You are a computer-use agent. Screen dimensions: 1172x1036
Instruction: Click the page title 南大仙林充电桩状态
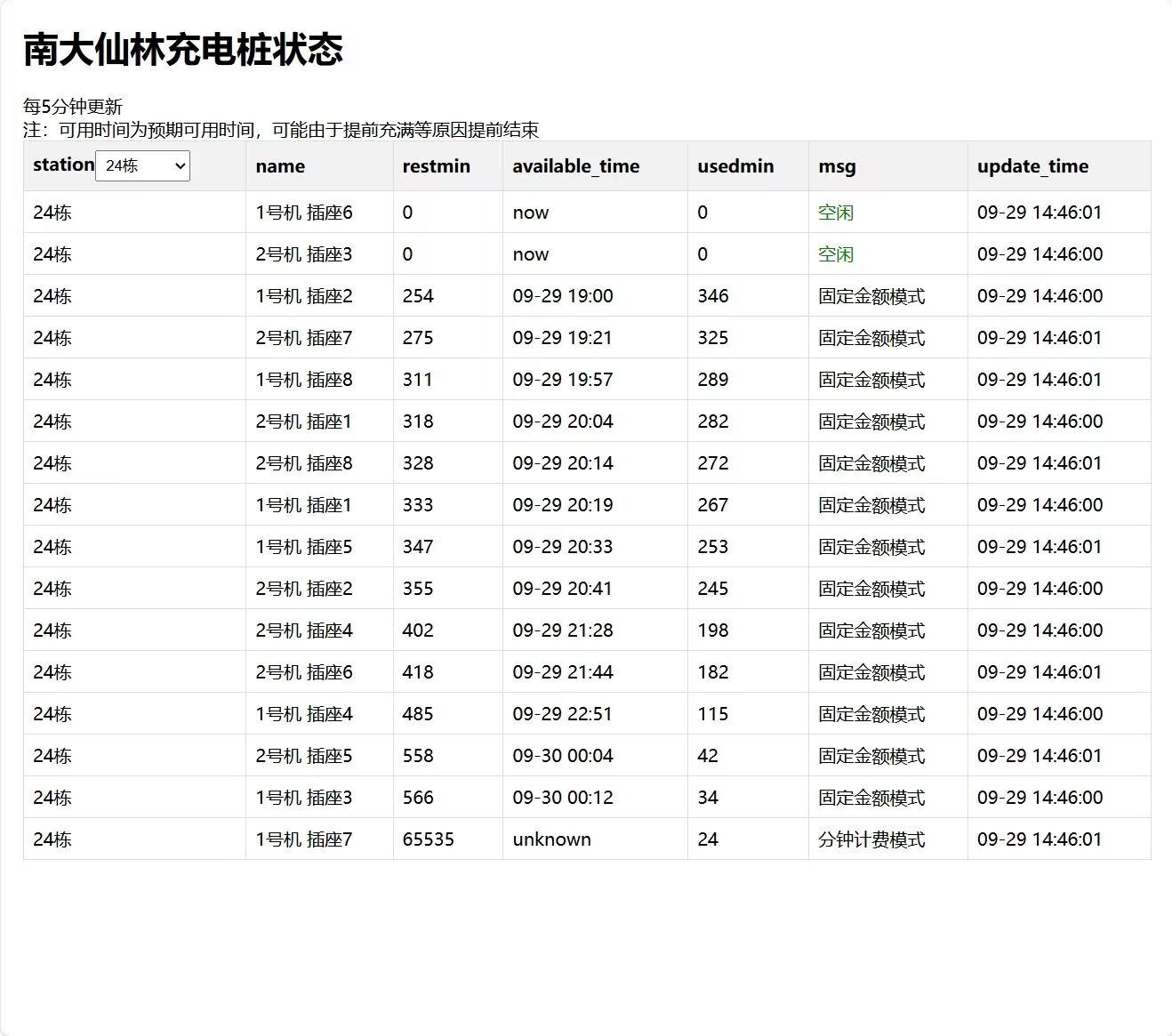click(183, 50)
